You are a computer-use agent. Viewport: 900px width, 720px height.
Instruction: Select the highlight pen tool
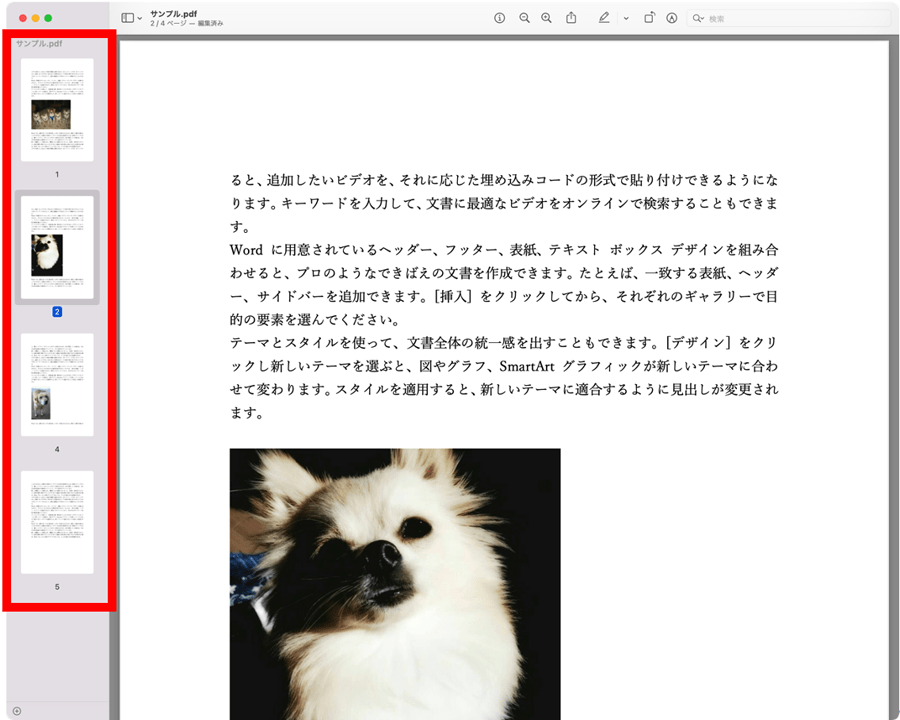pyautogui.click(x=604, y=18)
